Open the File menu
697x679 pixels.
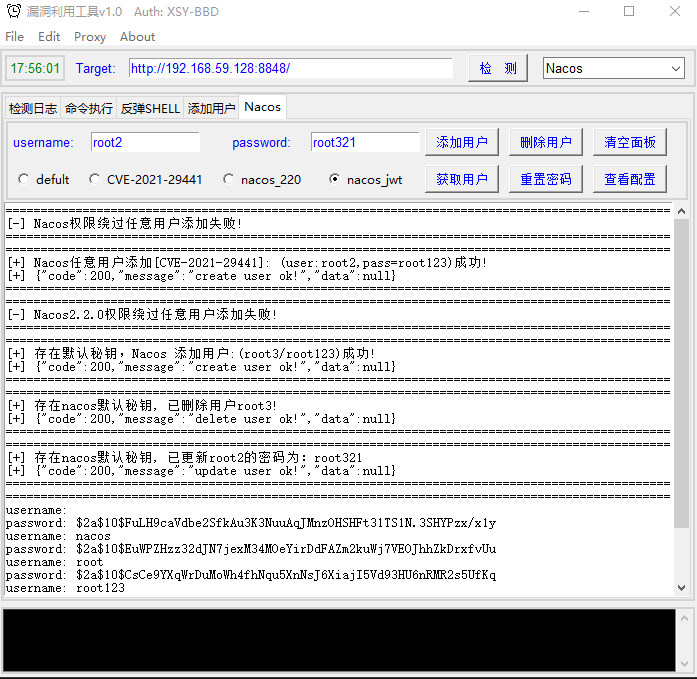tap(15, 37)
